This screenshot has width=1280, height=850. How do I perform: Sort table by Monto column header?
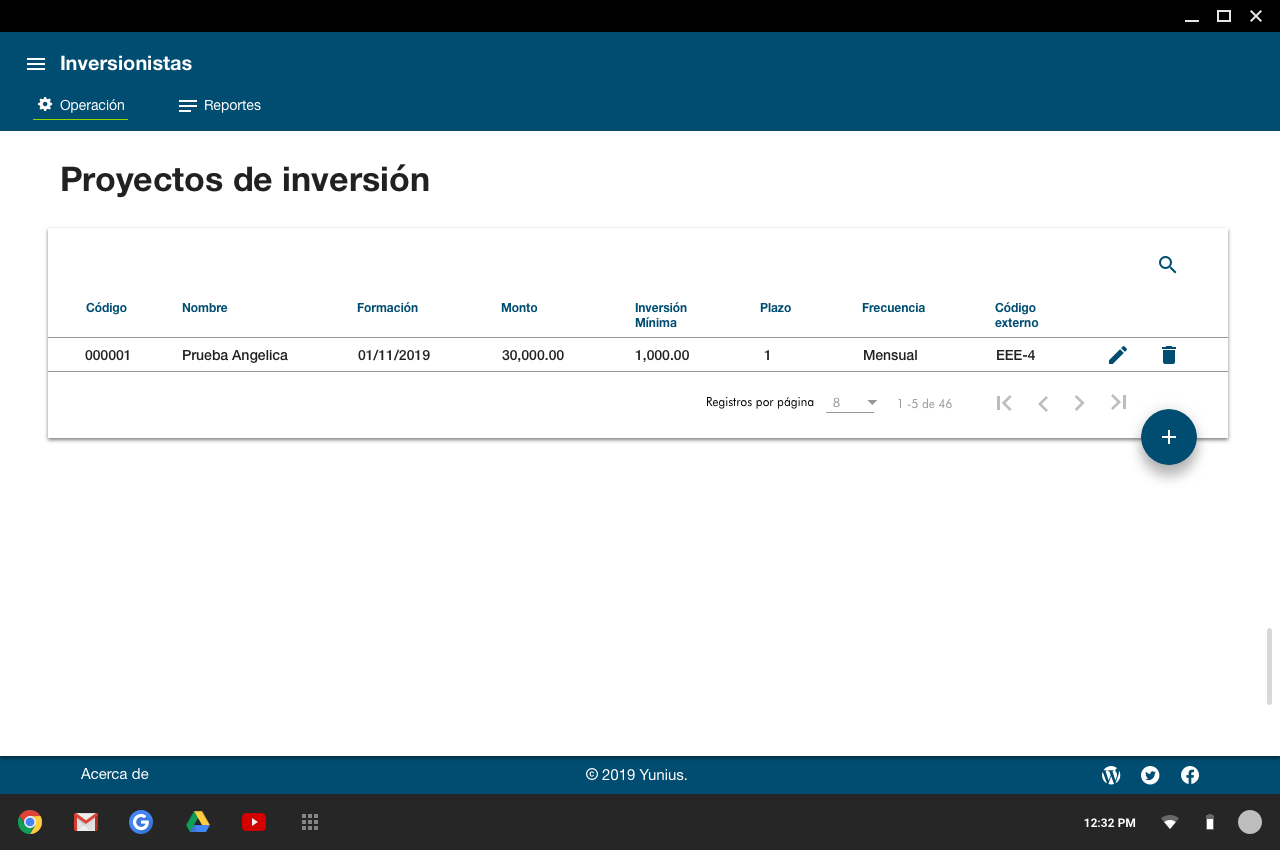point(519,308)
